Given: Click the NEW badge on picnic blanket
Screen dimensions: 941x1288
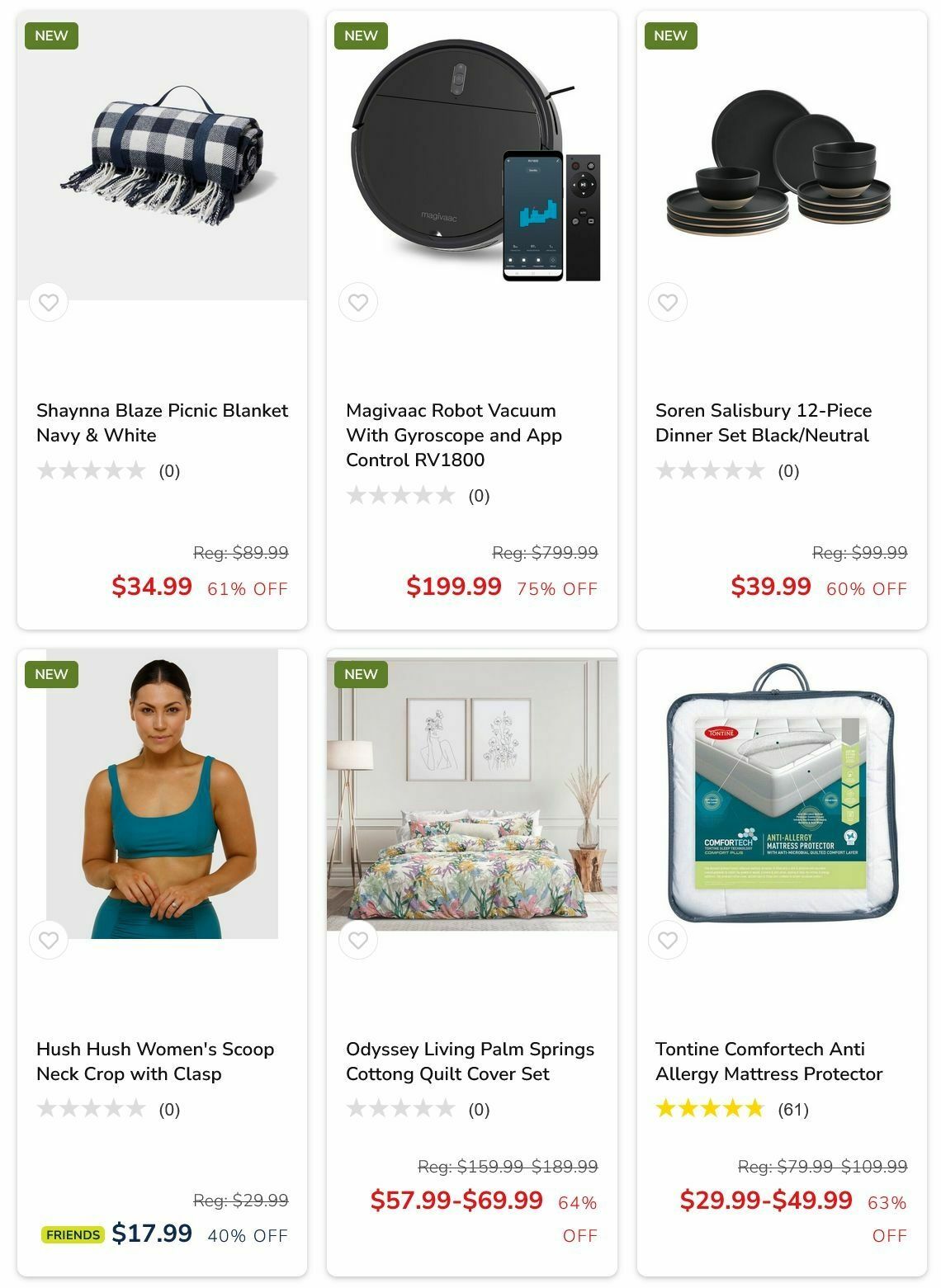Looking at the screenshot, I should (x=51, y=35).
